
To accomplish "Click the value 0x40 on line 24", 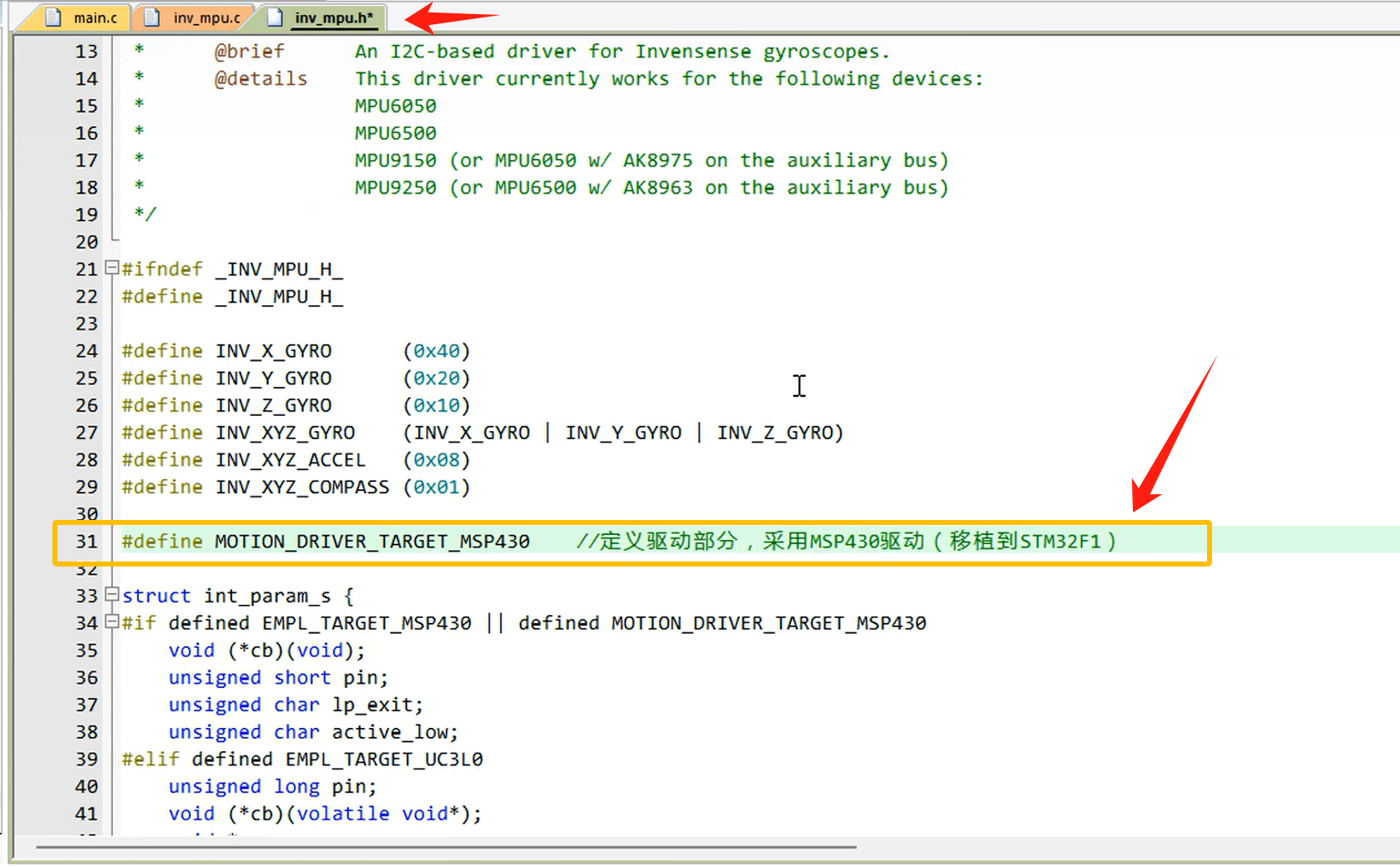I will tap(437, 351).
